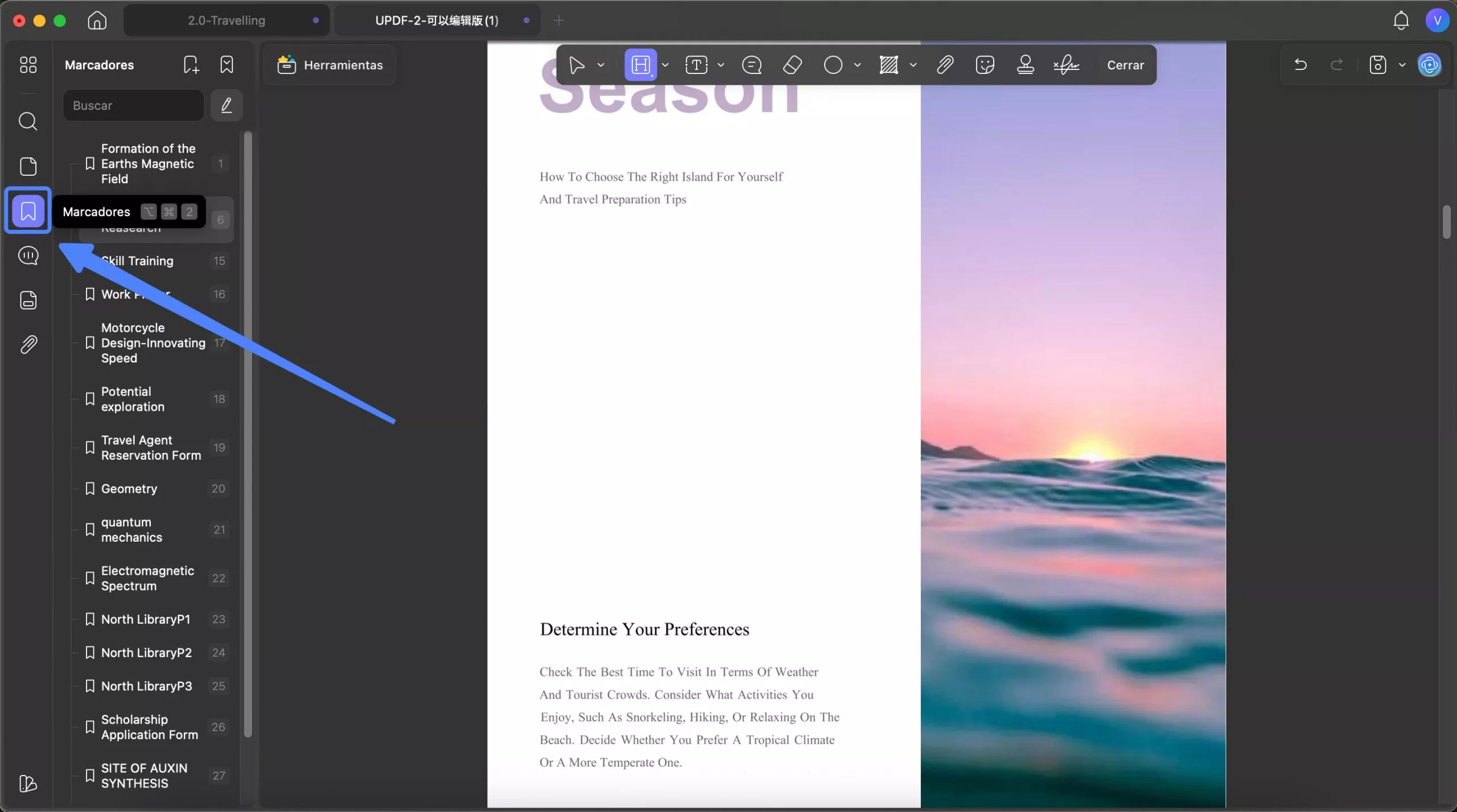Open the signature tool

coord(1066,65)
